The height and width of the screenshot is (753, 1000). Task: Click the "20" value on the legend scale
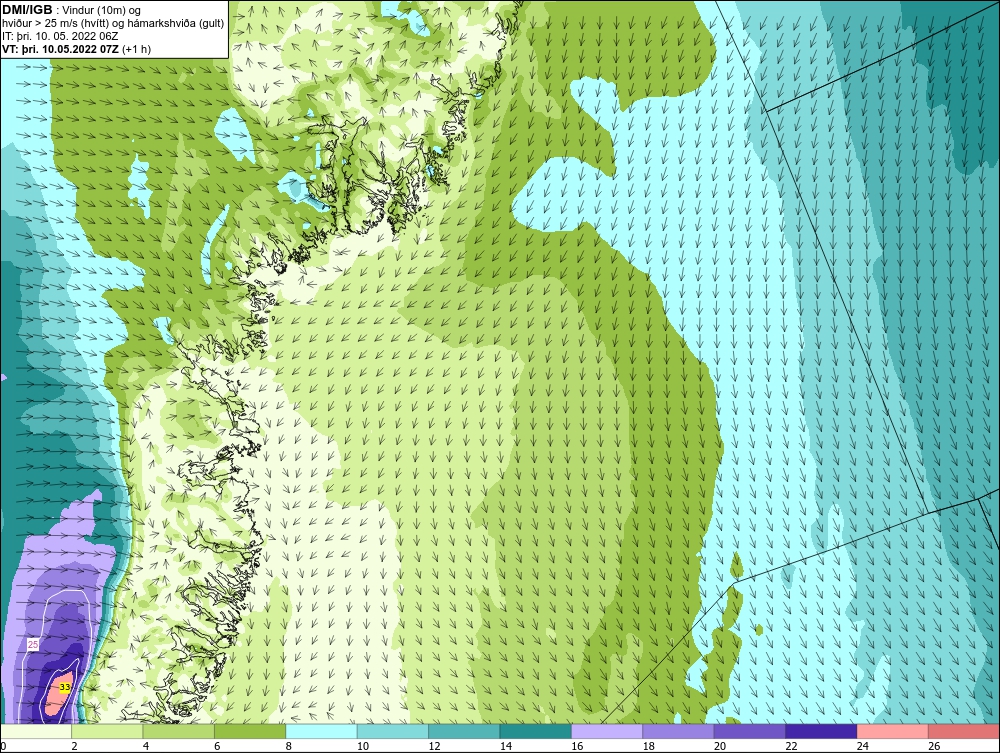(720, 746)
